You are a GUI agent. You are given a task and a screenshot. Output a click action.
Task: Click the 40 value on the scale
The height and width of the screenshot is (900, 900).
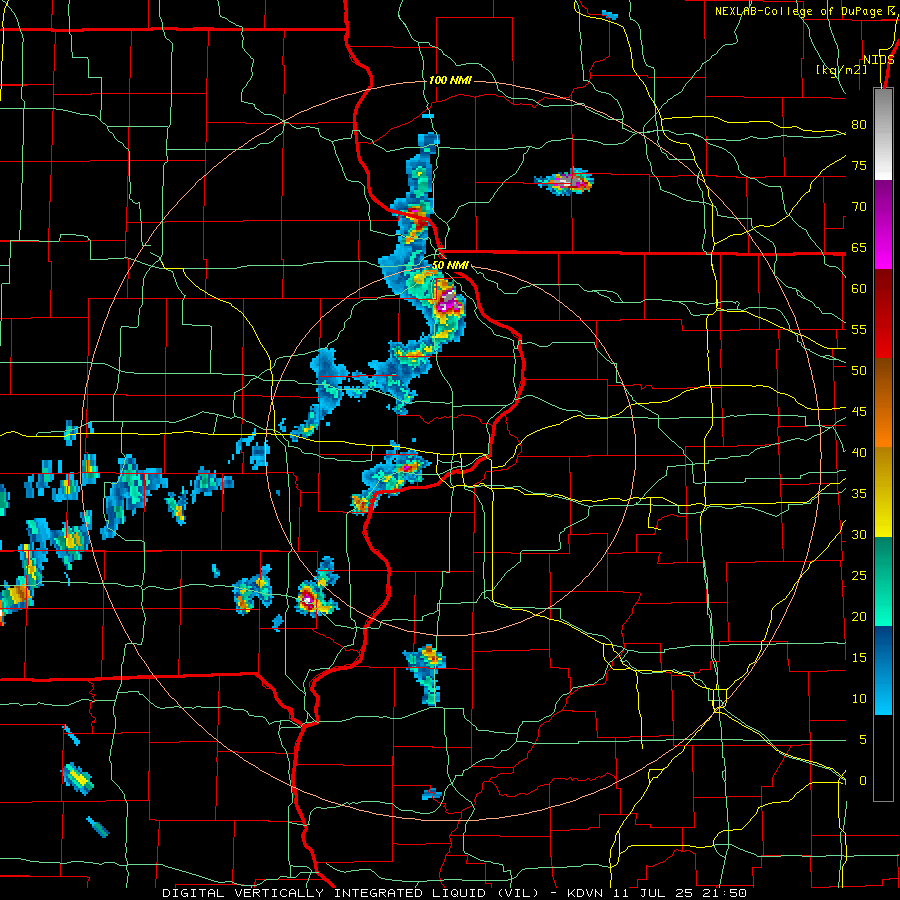tap(859, 452)
